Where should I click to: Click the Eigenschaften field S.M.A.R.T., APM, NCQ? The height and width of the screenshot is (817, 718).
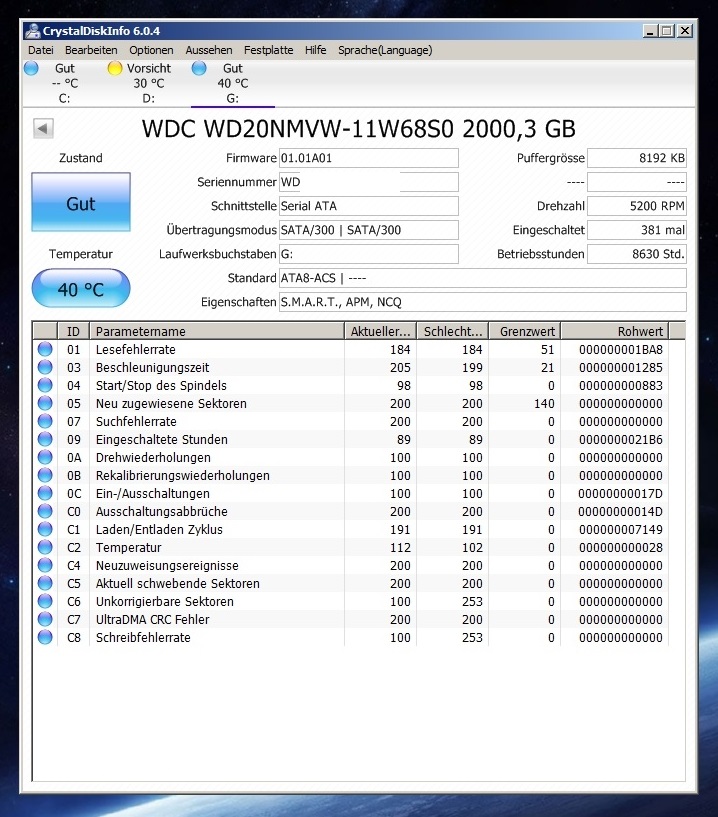[482, 302]
